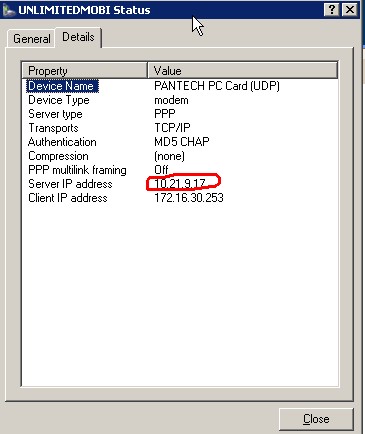This screenshot has width=365, height=434.
Task: Click the (none) compression value
Action: click(169, 156)
